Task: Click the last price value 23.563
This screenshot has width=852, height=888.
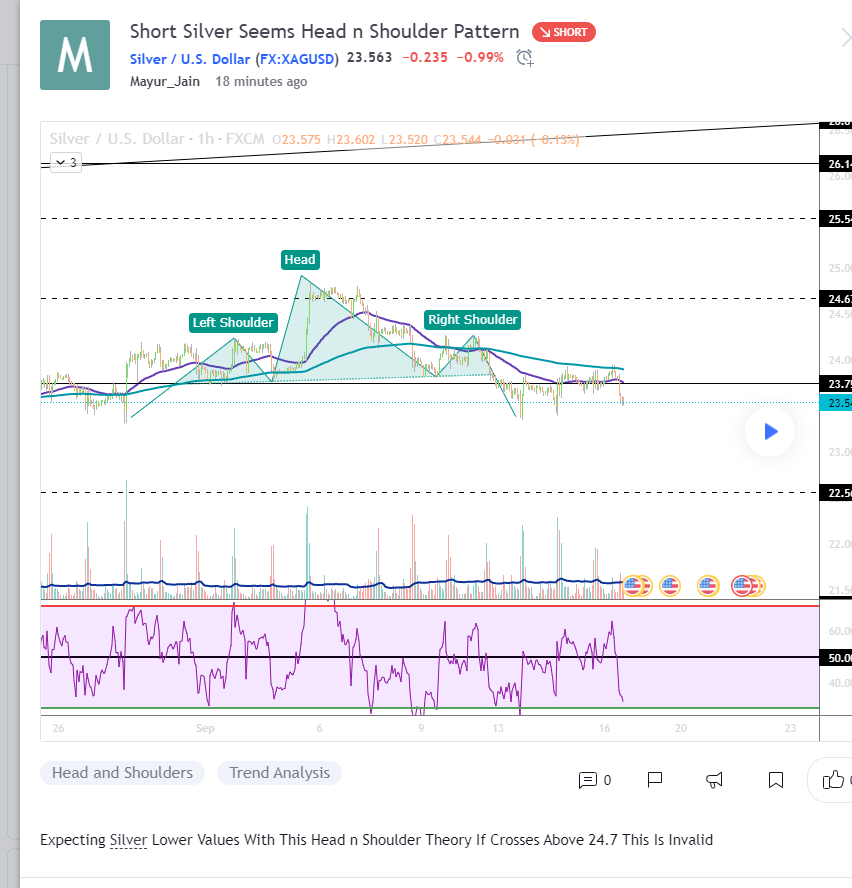Action: coord(369,58)
